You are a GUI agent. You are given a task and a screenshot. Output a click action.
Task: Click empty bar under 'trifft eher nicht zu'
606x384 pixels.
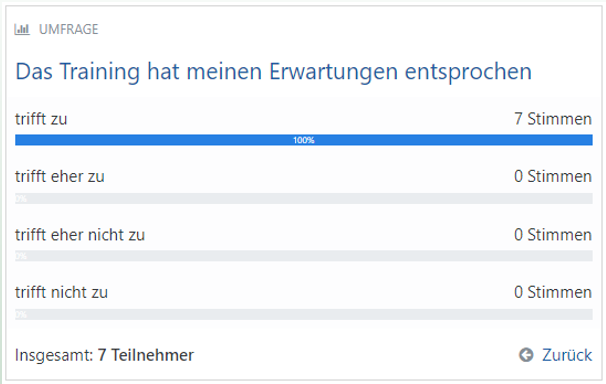304,256
